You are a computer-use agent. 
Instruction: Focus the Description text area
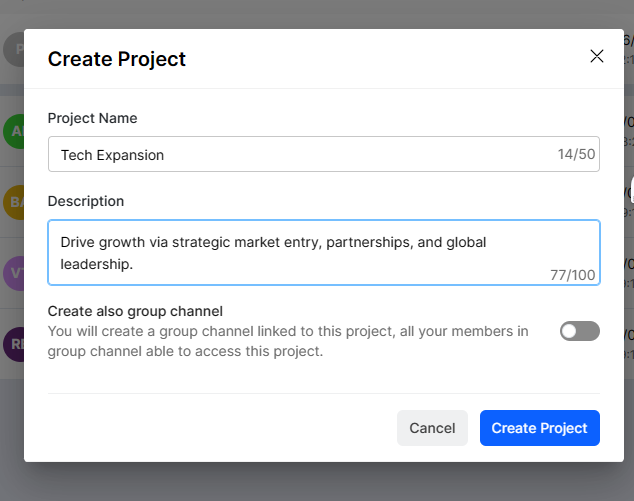tap(300, 252)
